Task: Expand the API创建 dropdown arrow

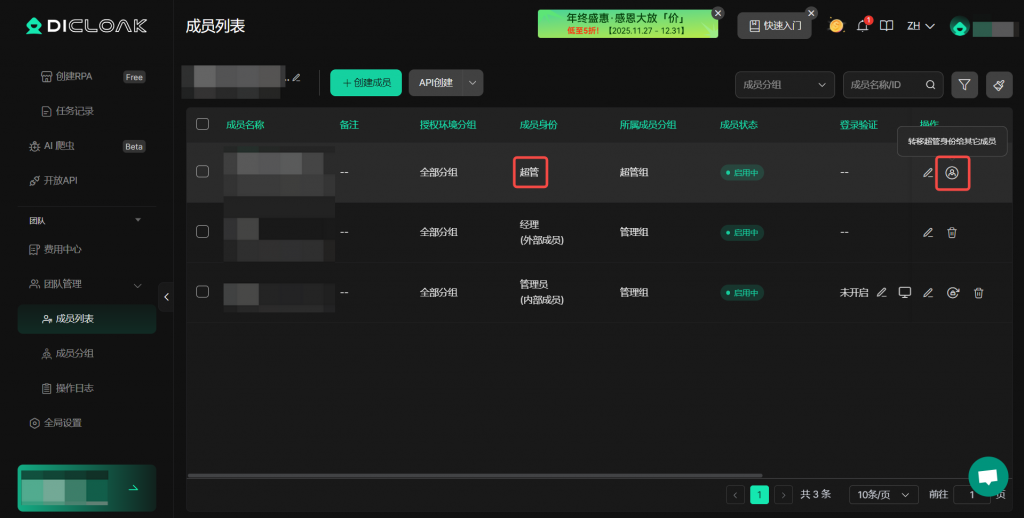Action: pyautogui.click(x=472, y=83)
